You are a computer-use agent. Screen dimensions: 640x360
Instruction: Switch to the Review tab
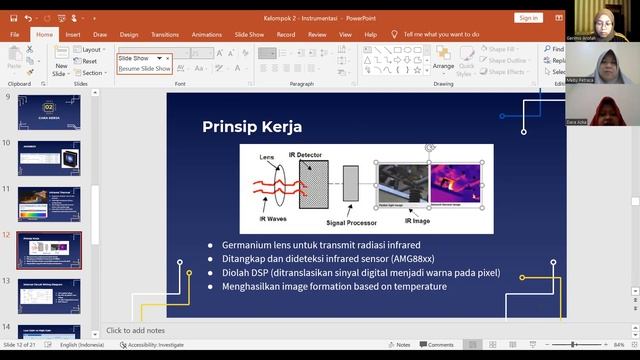[x=317, y=35]
